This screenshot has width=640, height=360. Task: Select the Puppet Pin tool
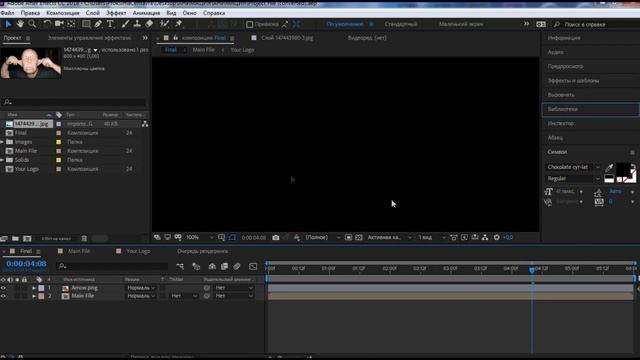pos(178,24)
